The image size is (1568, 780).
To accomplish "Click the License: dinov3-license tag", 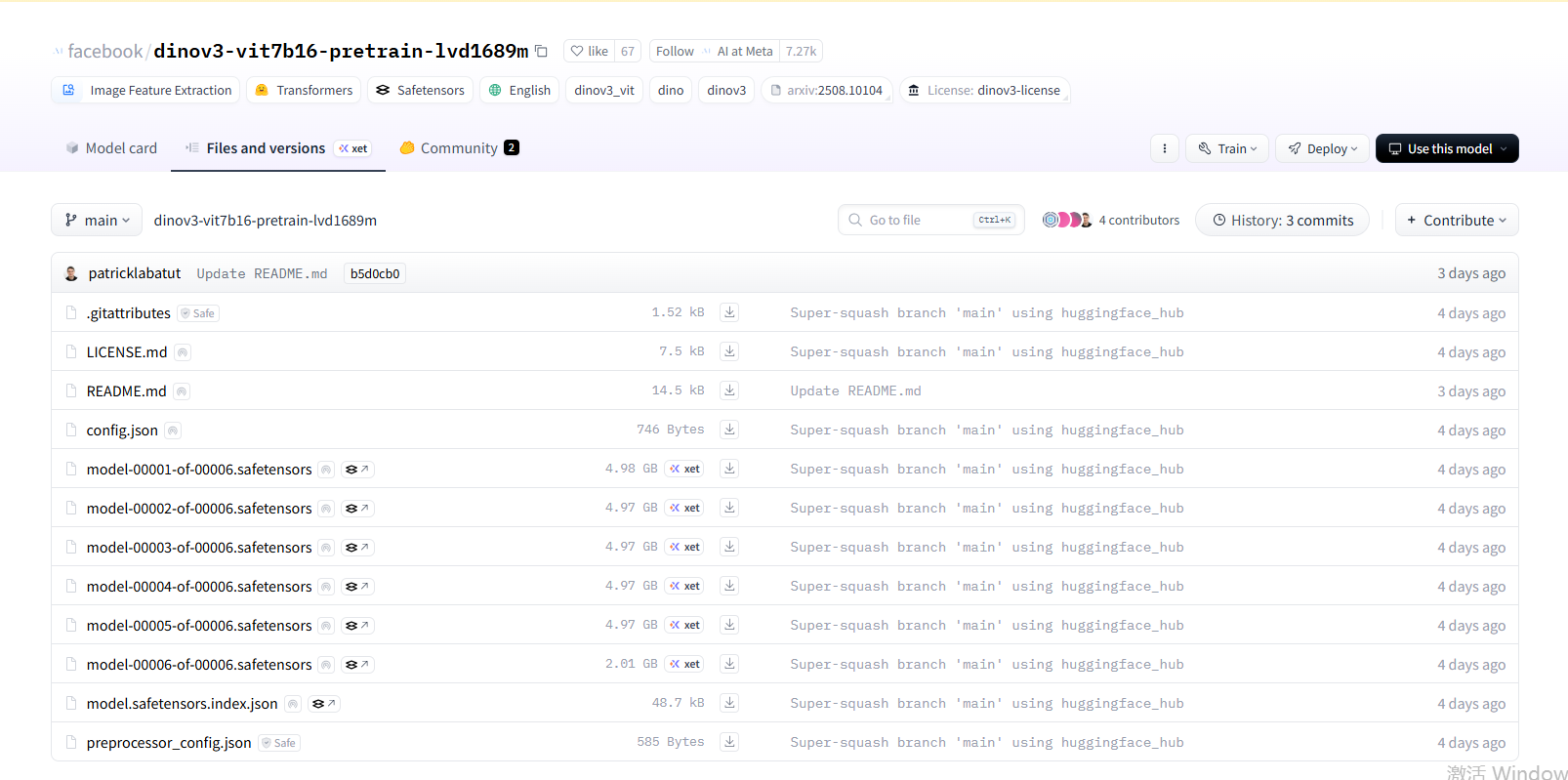I will (984, 90).
